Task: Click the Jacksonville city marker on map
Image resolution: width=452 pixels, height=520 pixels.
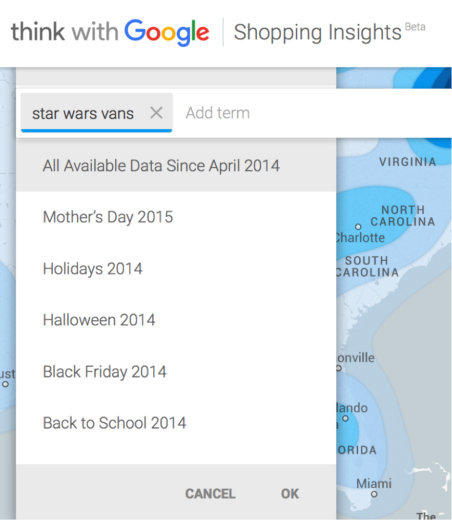Action: tap(339, 368)
